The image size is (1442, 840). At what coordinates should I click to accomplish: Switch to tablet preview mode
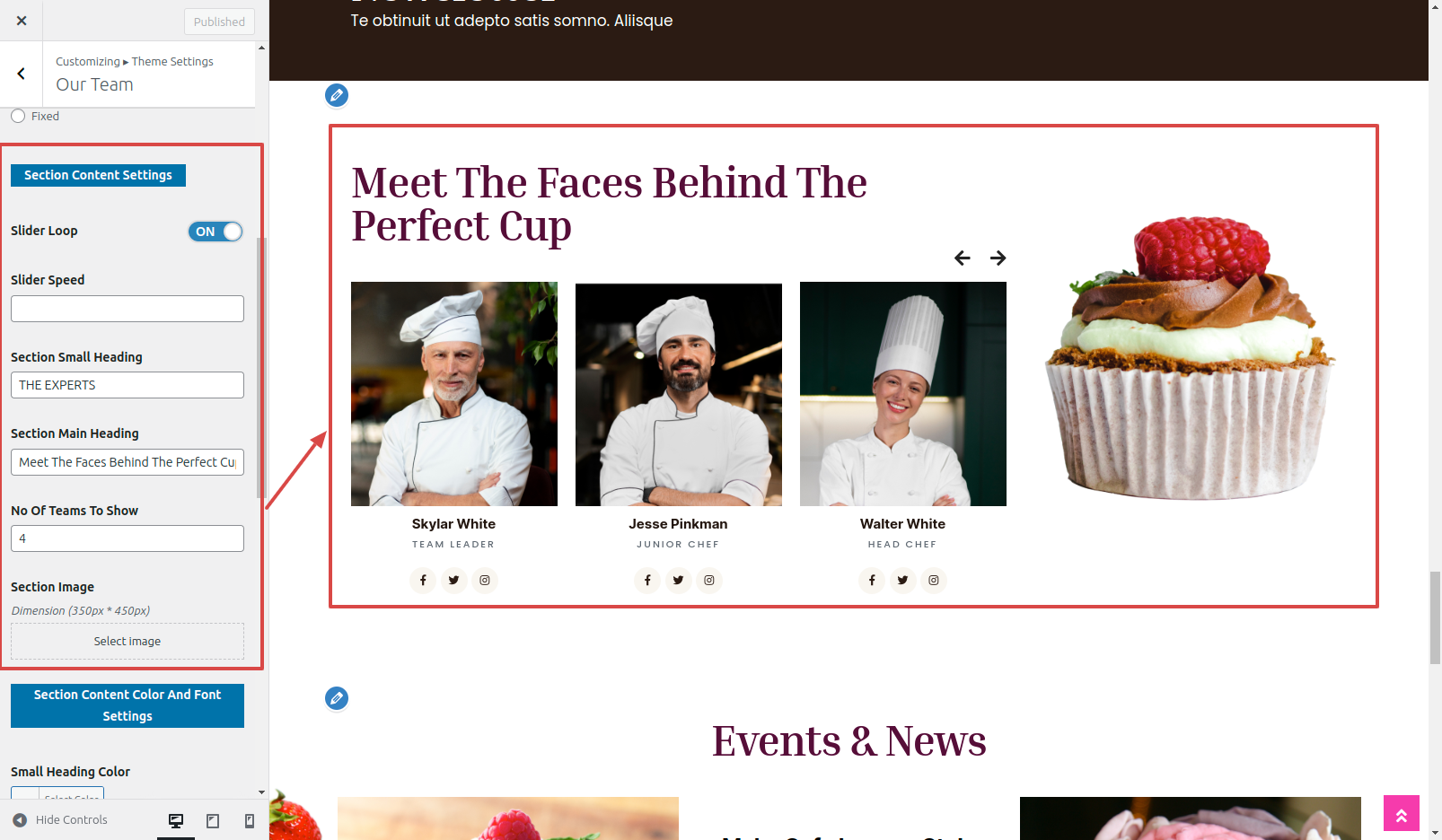213,820
